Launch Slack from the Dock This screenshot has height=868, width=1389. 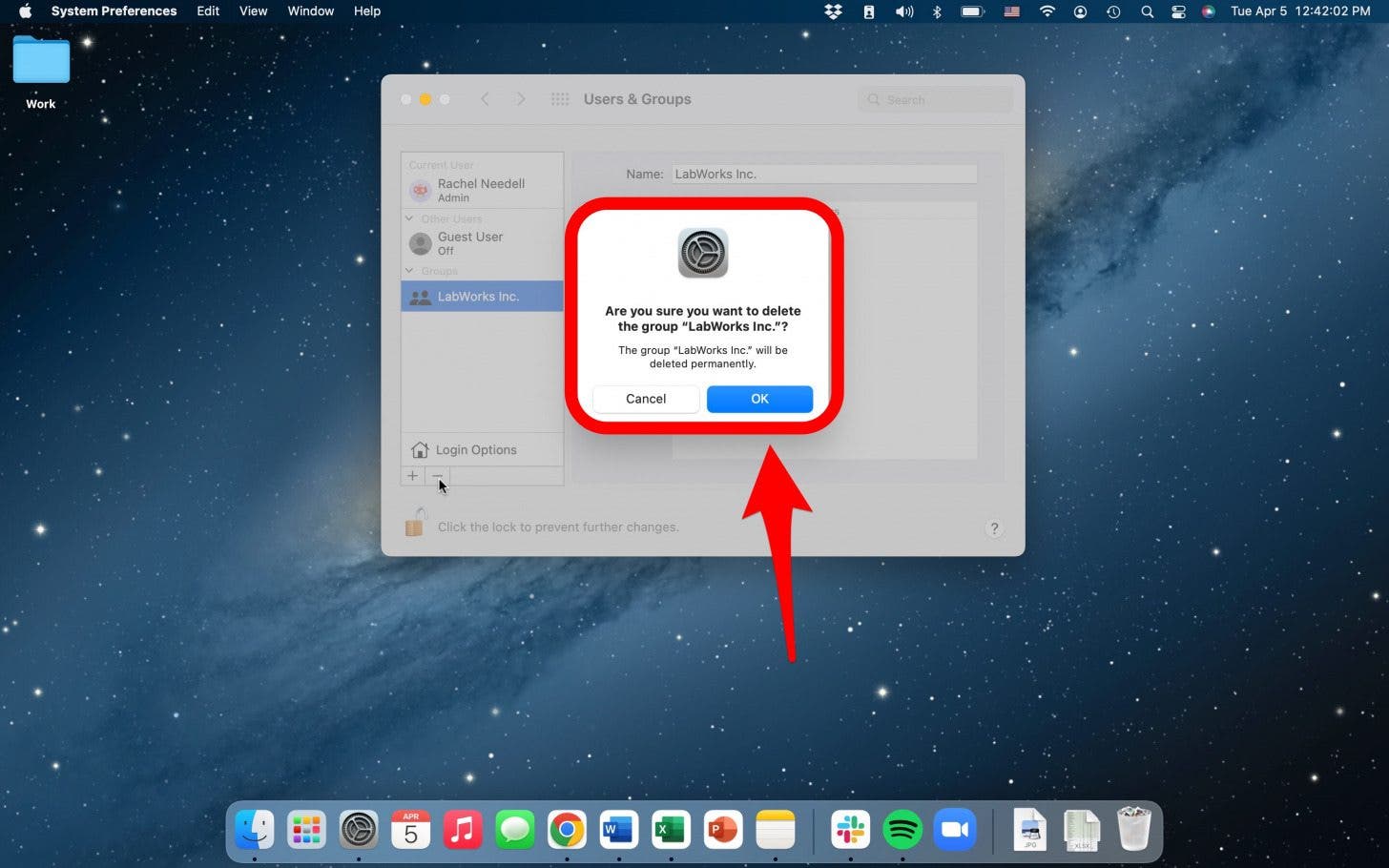point(850,830)
